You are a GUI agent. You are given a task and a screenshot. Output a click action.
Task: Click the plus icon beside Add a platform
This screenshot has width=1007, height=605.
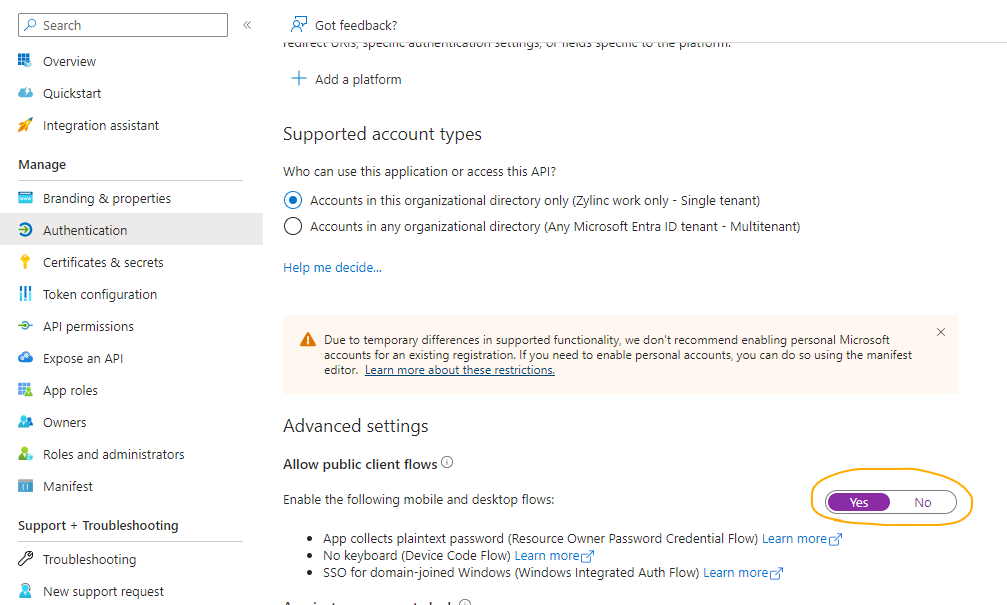[299, 79]
